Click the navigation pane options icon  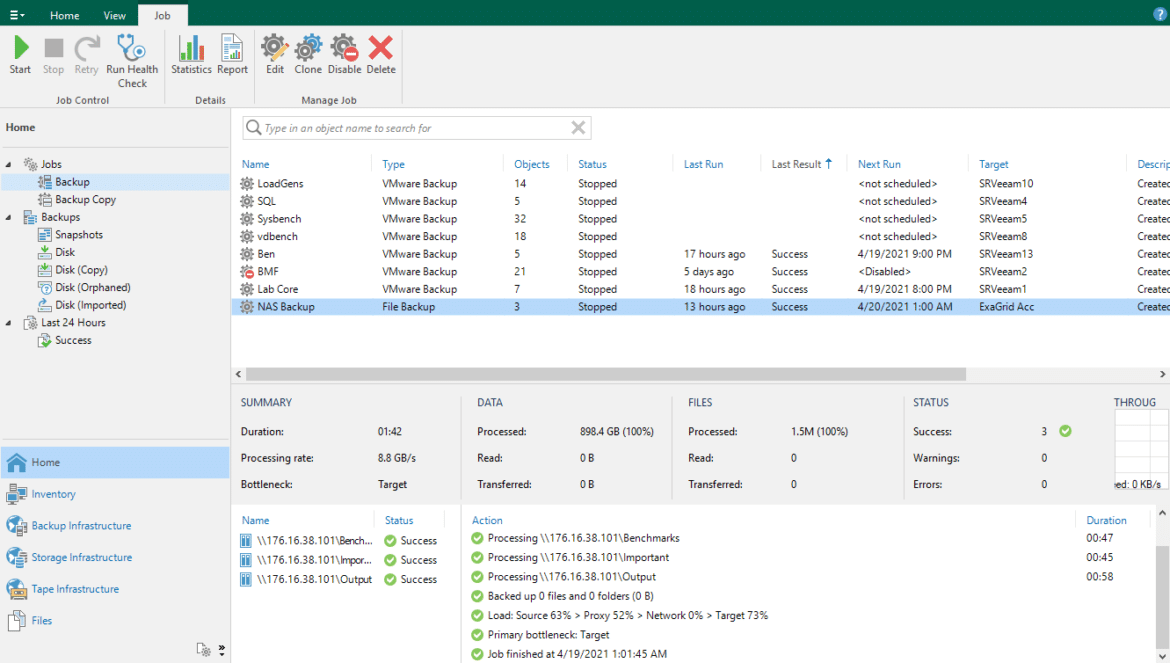pos(203,650)
